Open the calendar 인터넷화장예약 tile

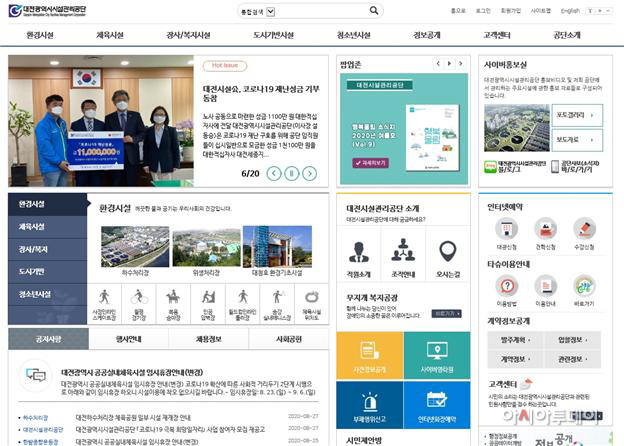click(437, 405)
